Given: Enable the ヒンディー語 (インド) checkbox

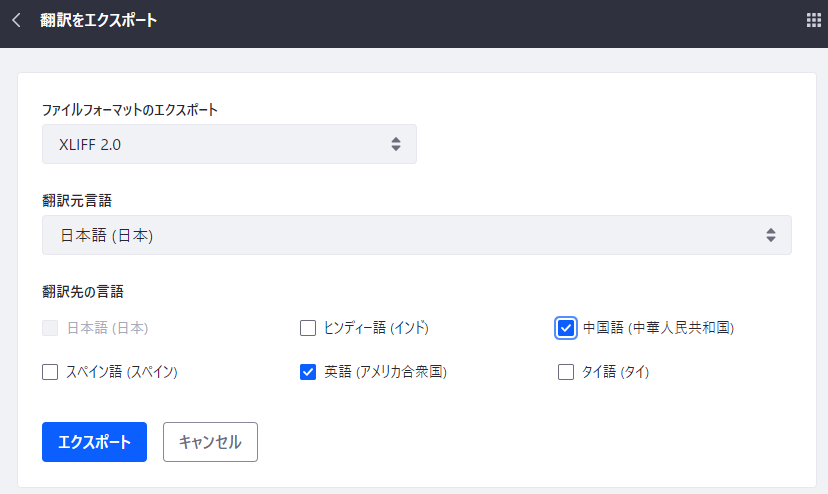Looking at the screenshot, I should (308, 327).
